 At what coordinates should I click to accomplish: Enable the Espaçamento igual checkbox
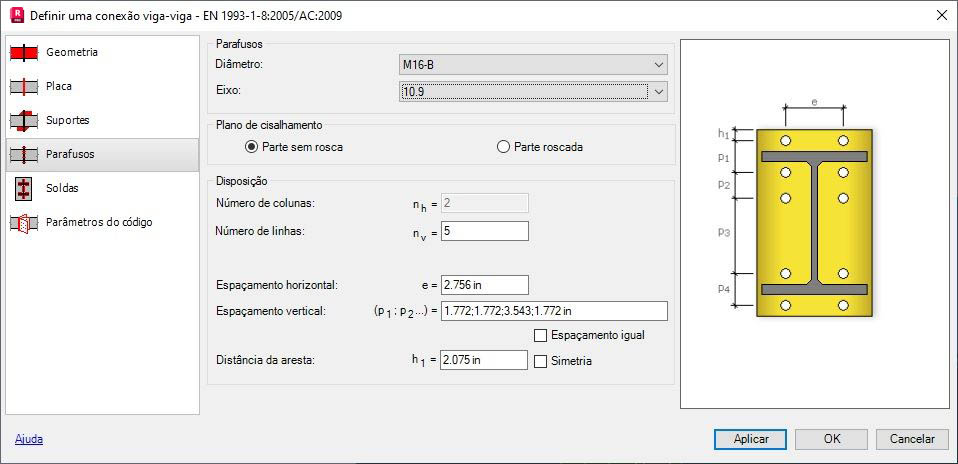539,335
